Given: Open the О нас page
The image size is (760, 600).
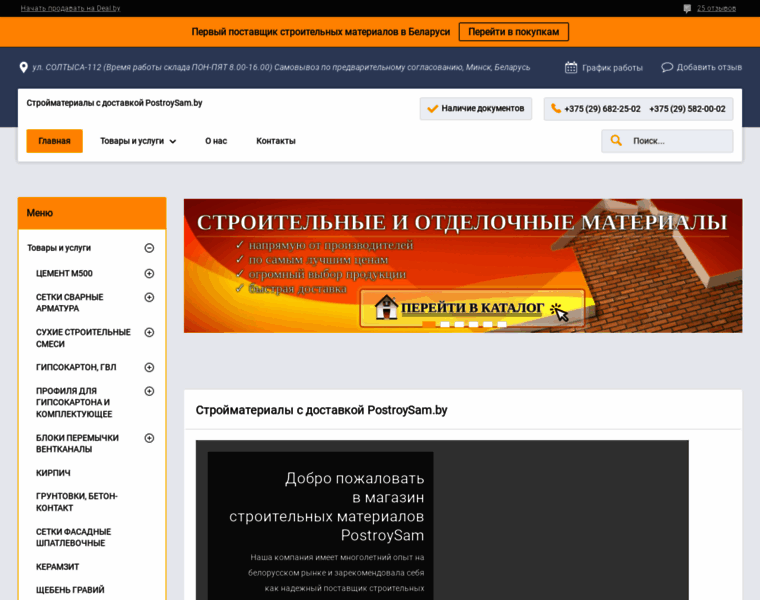Looking at the screenshot, I should [x=216, y=141].
